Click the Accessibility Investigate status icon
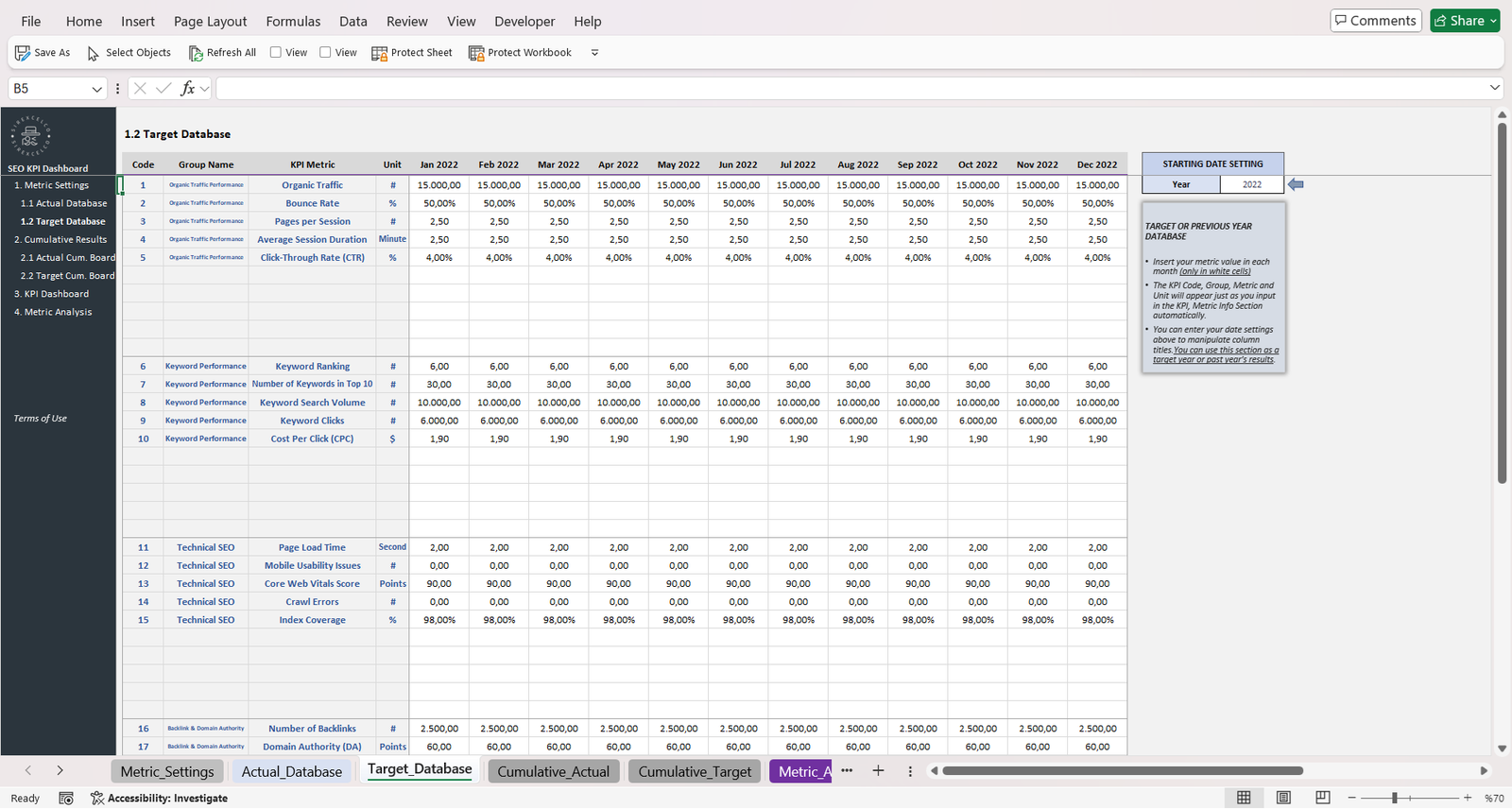Image resolution: width=1512 pixels, height=809 pixels. (x=97, y=798)
